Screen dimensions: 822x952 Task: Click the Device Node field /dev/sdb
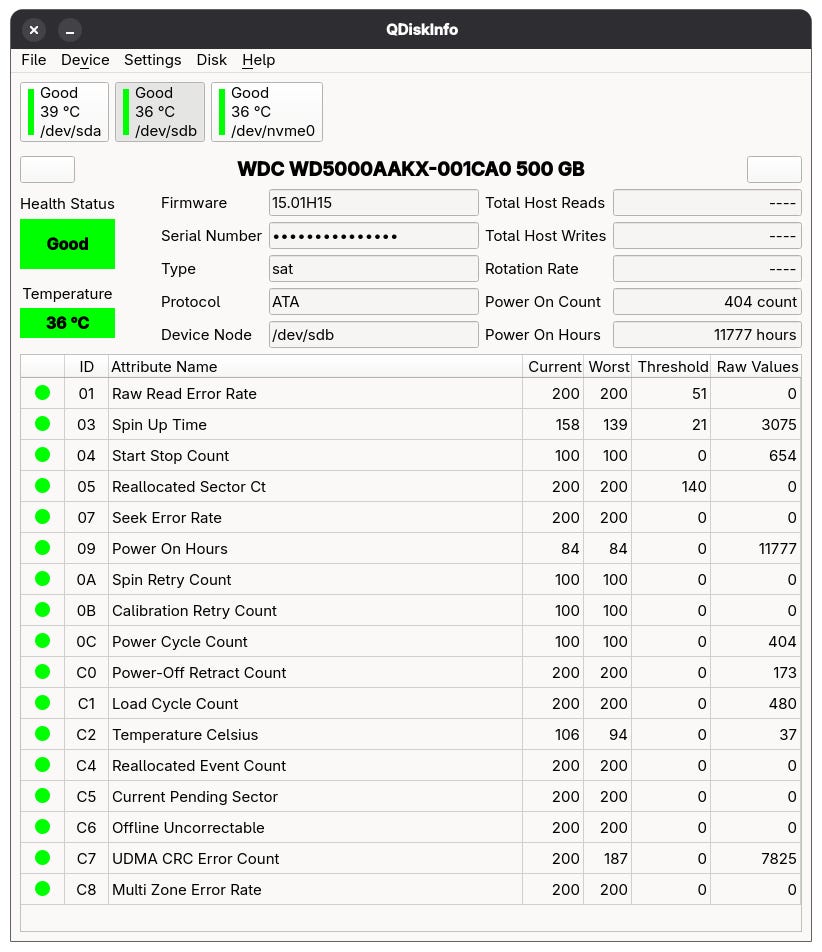point(373,335)
